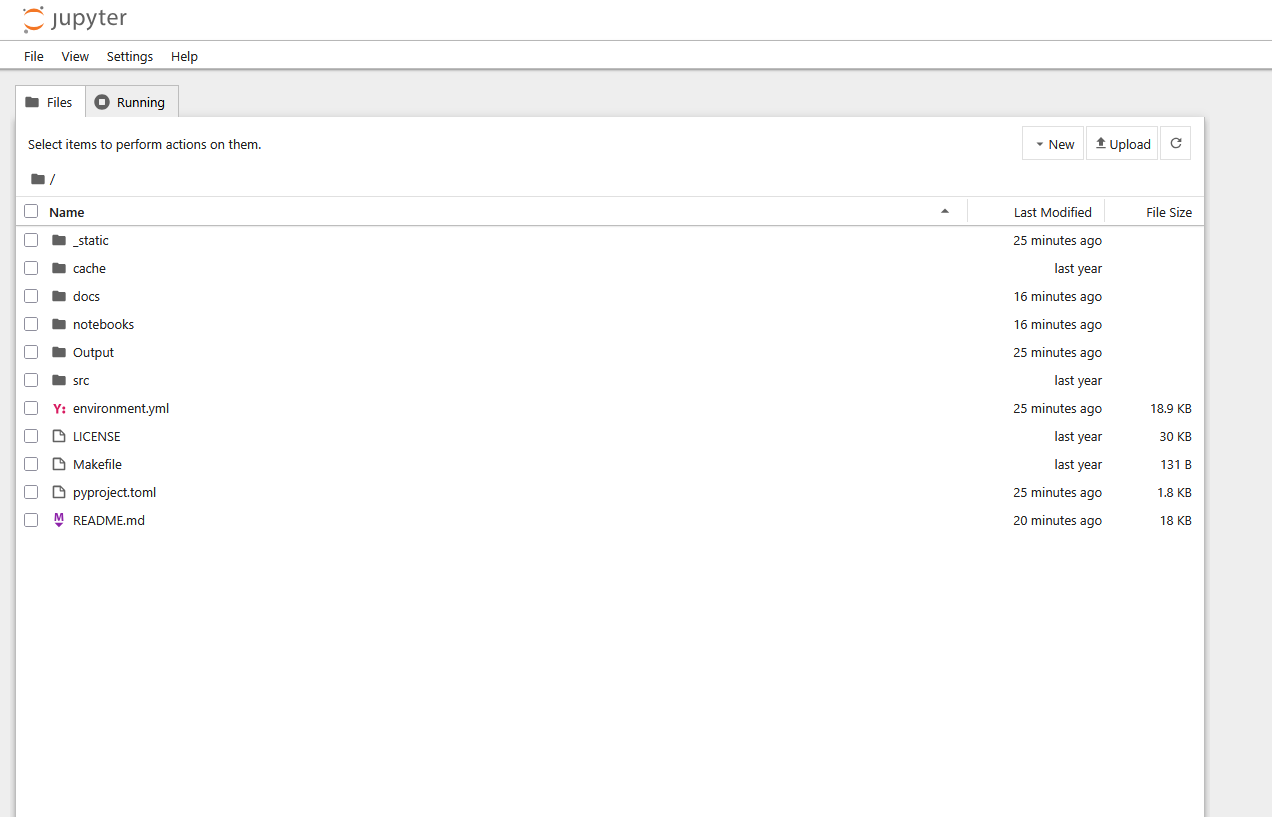1272x817 pixels.
Task: Open the Makefile entry
Action: 97,464
